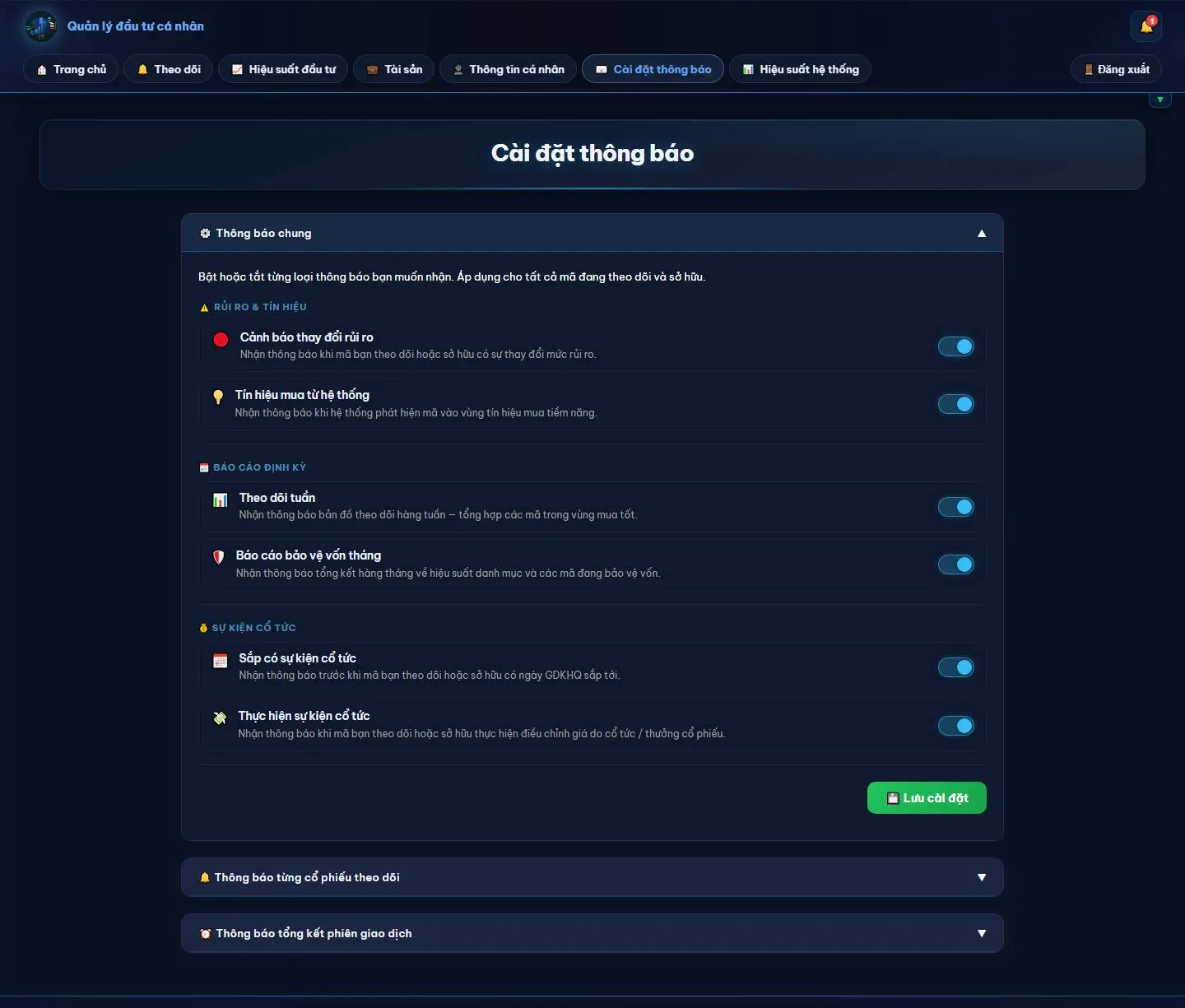Click the app logo icon
Screen dimensions: 1185x1008
[40, 26]
